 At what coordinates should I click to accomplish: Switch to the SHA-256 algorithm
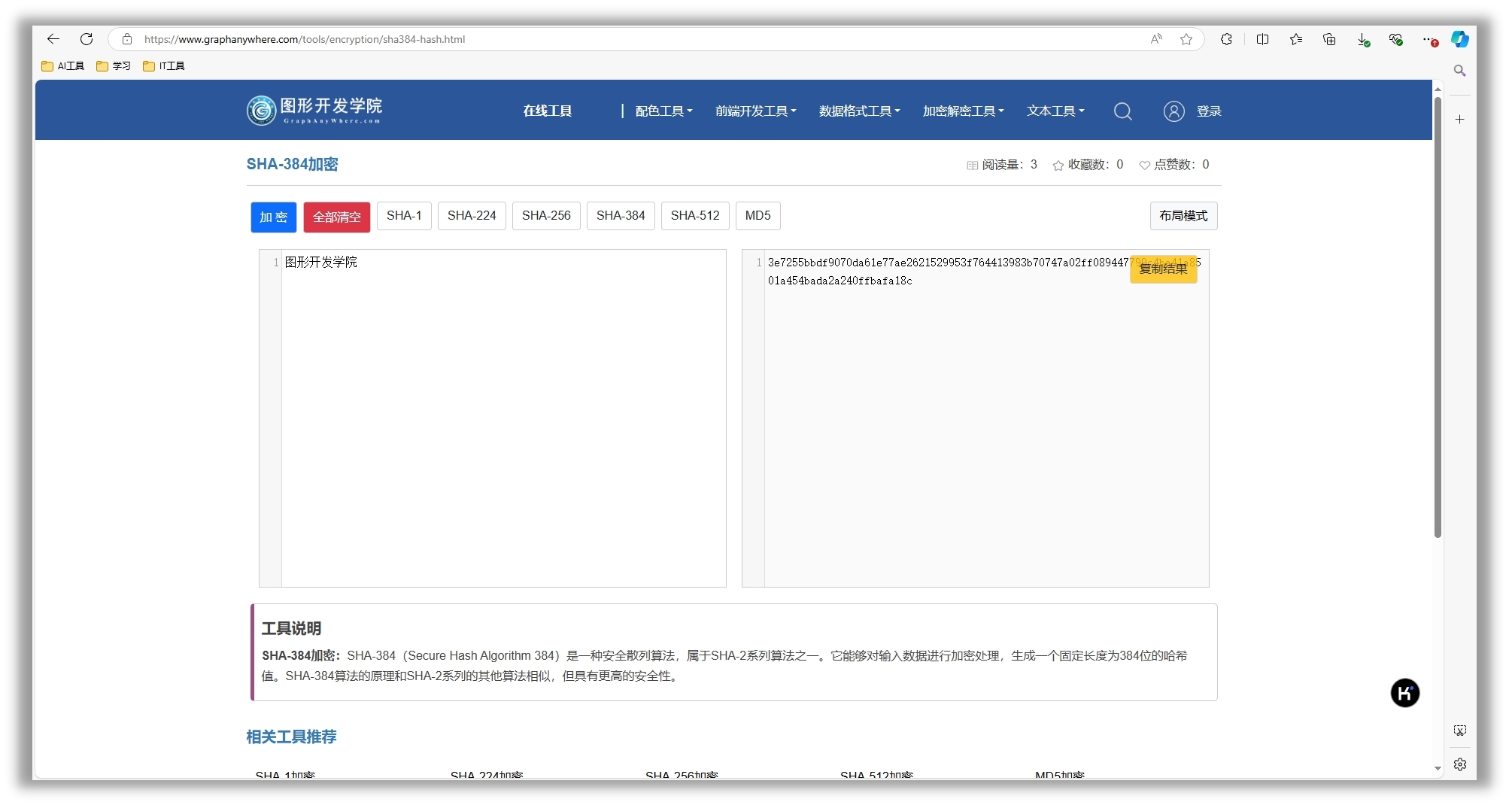(x=546, y=216)
